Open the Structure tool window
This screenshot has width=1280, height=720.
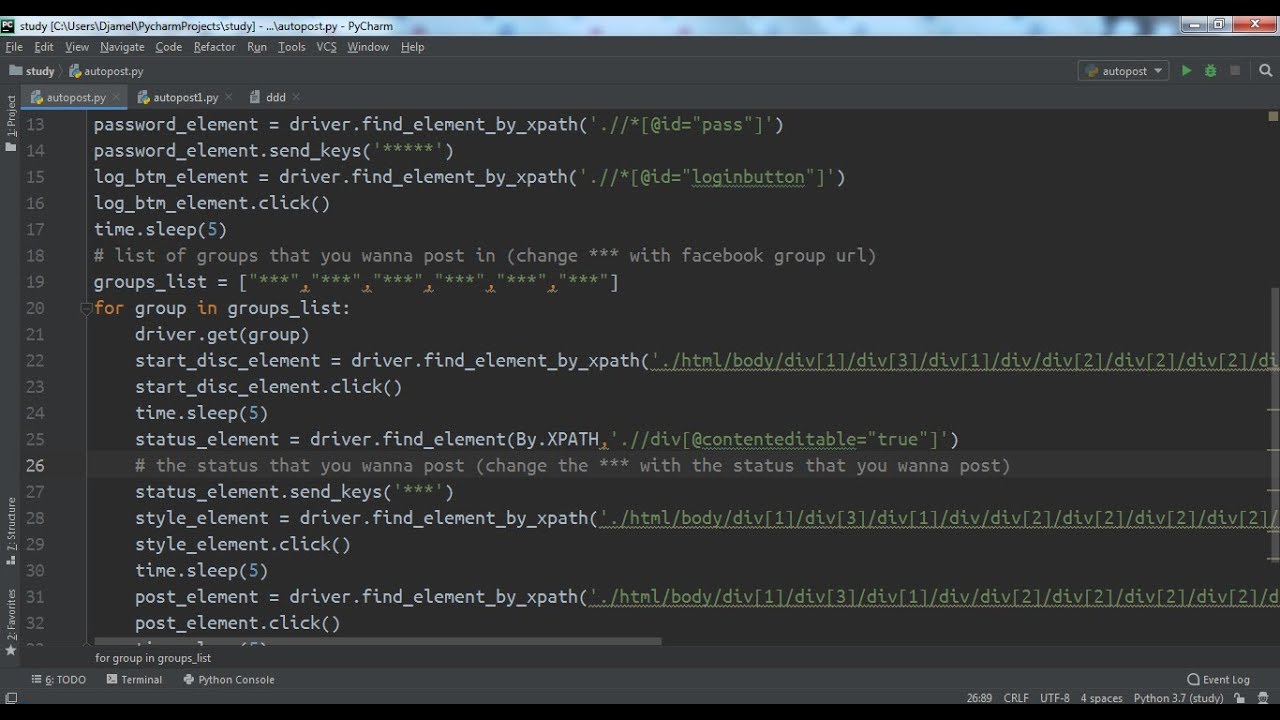point(11,530)
